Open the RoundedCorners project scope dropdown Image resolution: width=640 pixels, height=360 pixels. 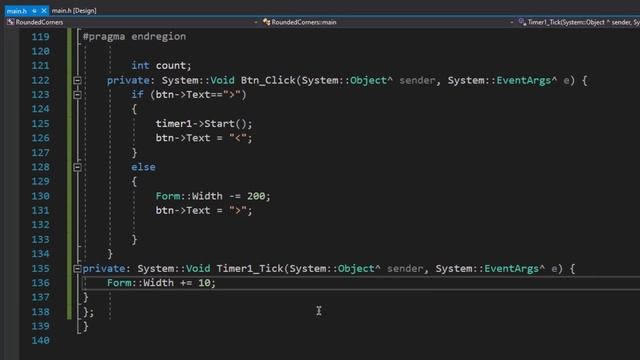coord(256,22)
